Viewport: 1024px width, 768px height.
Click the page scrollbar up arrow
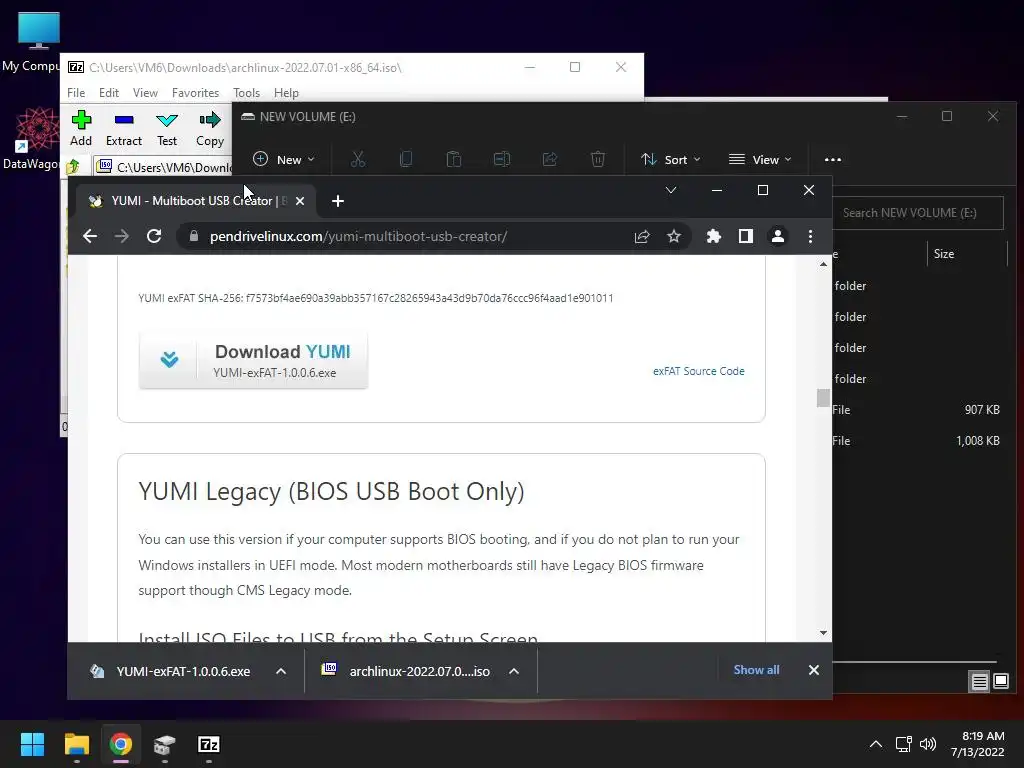point(823,264)
